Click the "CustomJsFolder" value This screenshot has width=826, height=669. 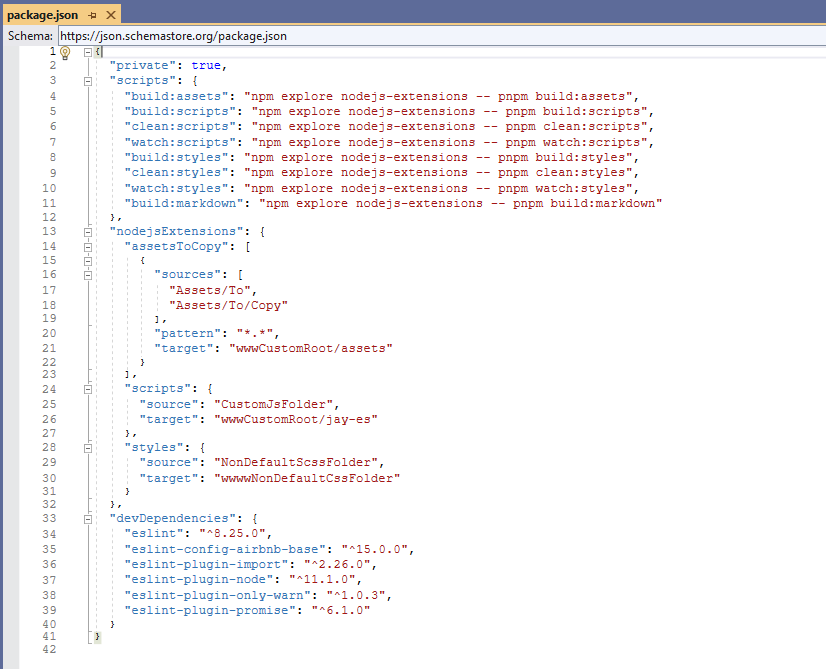273,405
